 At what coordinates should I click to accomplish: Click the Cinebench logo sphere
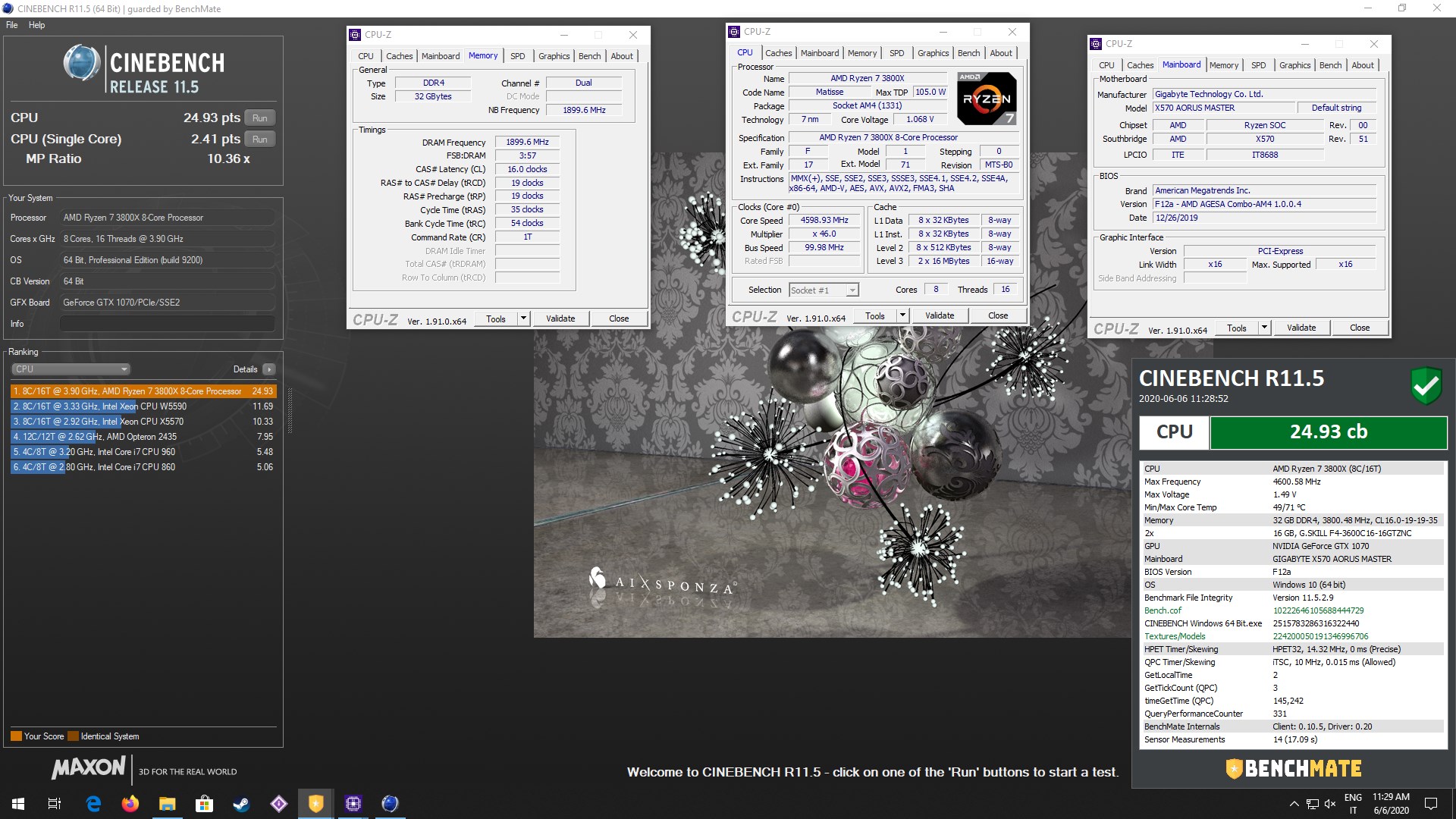82,63
